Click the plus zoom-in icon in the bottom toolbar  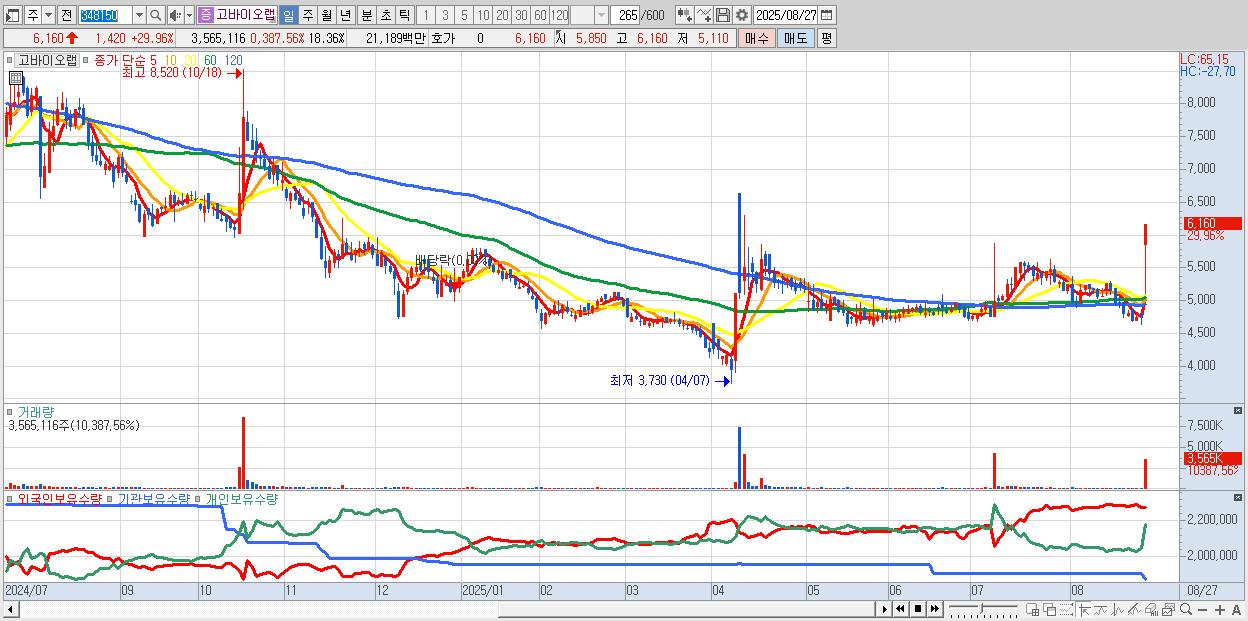pos(1220,609)
